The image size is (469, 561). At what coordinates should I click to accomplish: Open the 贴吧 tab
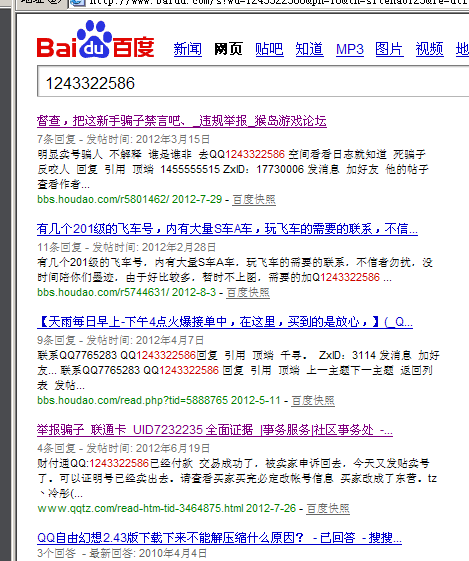(269, 49)
